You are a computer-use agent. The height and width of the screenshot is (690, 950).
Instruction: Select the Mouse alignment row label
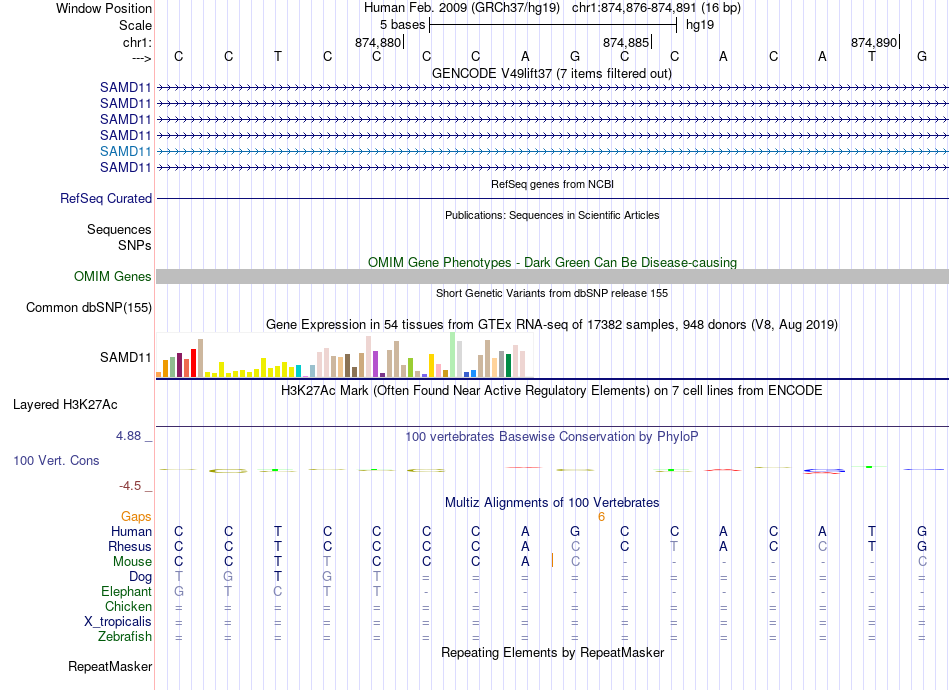coord(132,562)
